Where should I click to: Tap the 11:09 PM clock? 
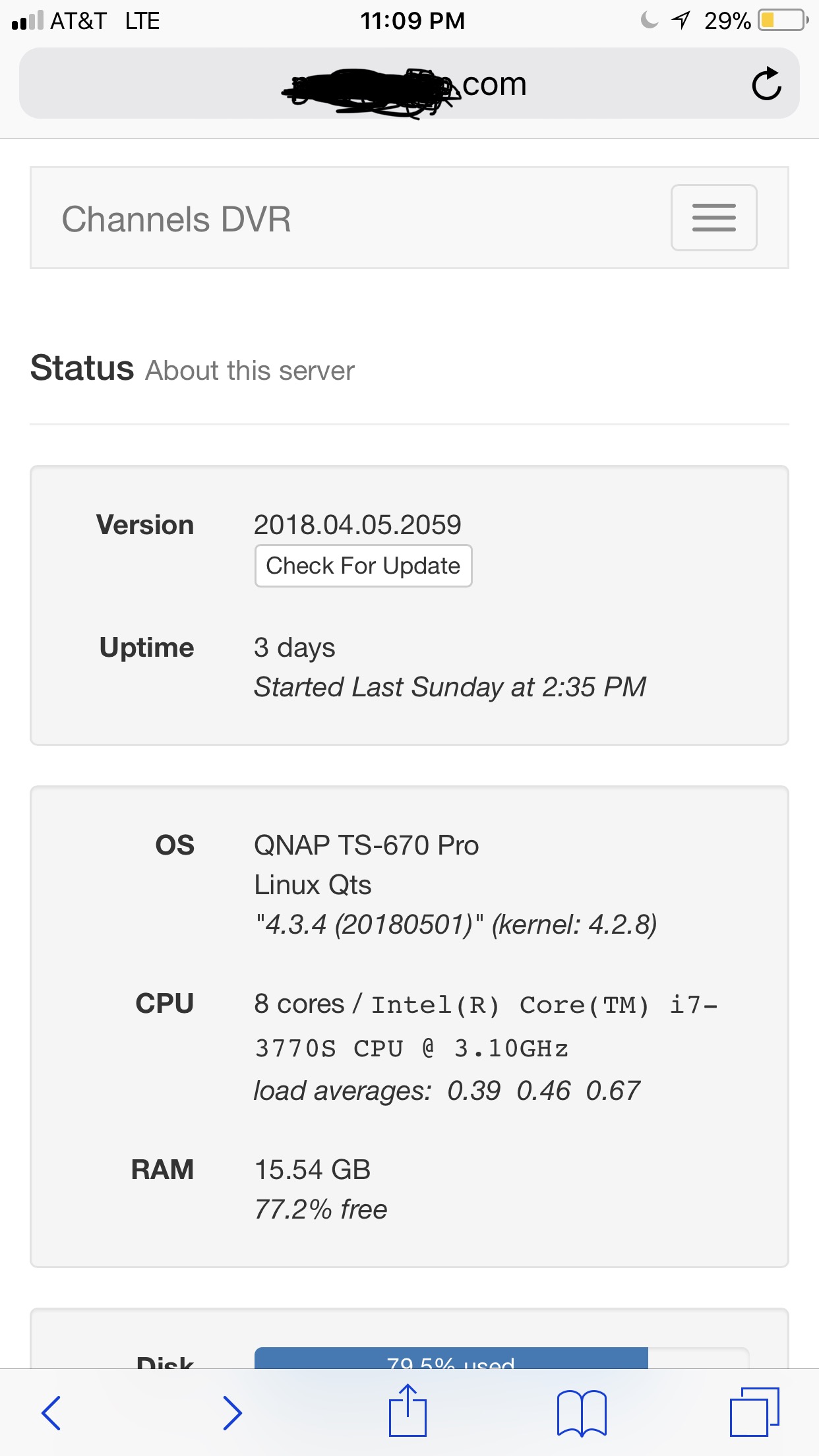412,20
